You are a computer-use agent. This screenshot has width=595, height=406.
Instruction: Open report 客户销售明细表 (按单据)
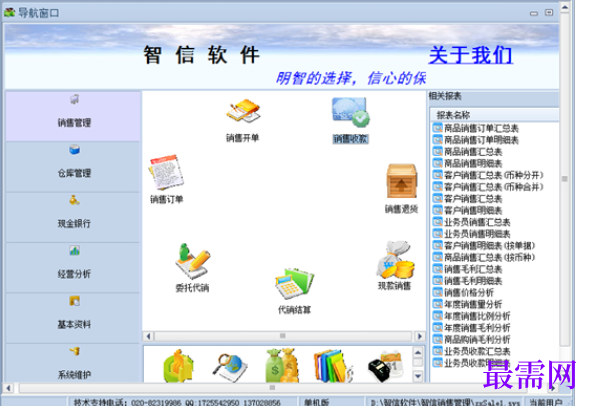click(x=490, y=246)
